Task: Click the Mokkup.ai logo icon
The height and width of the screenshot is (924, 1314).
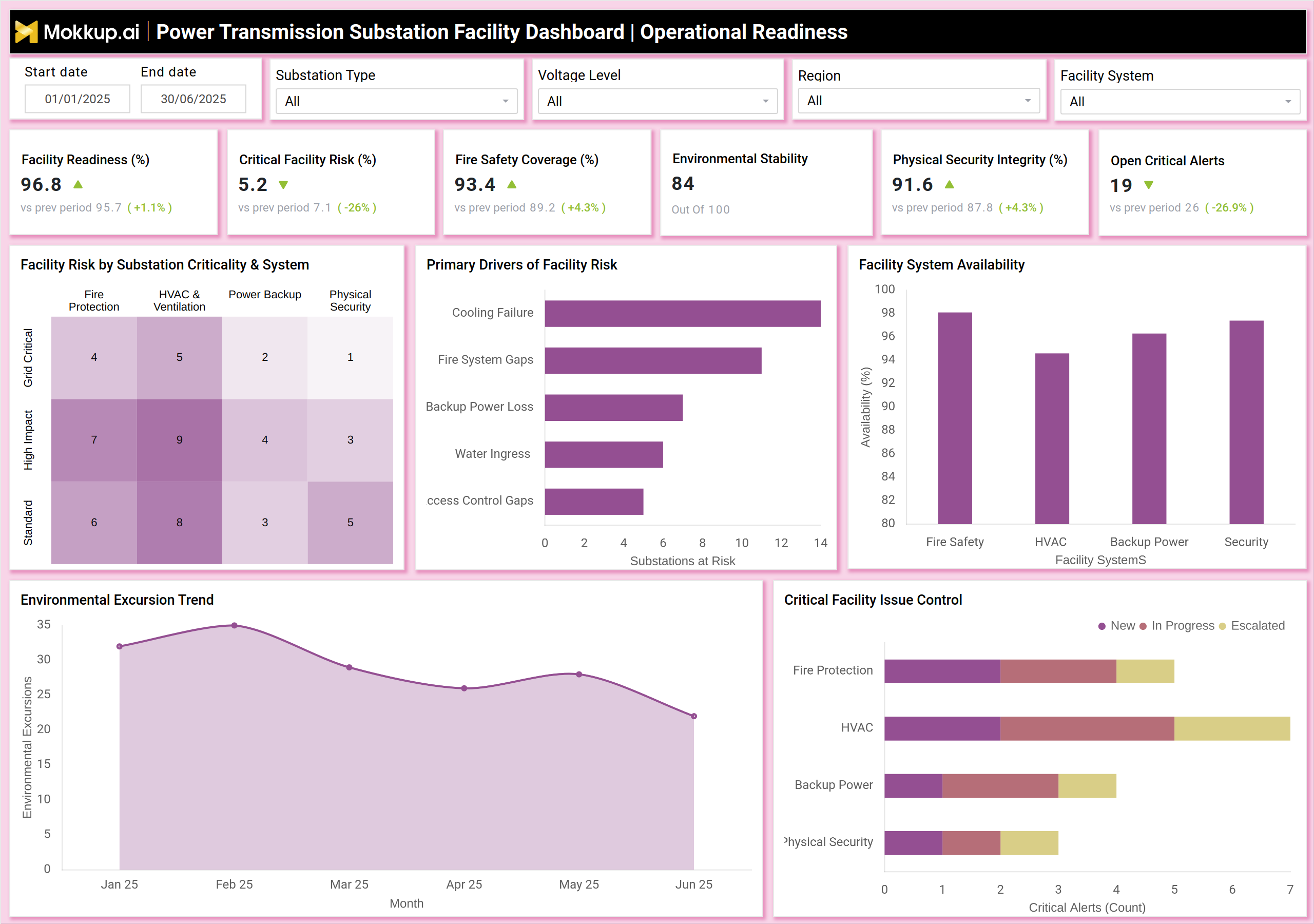Action: 26,31
